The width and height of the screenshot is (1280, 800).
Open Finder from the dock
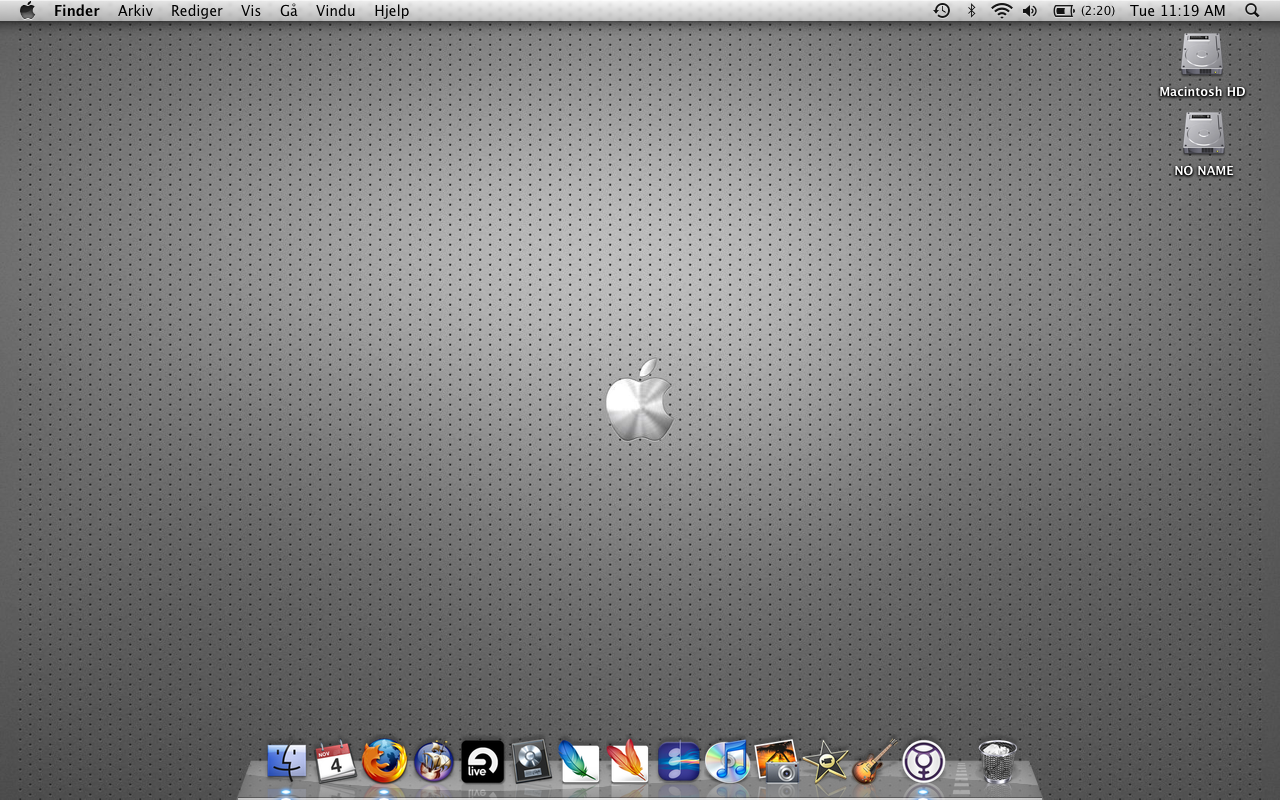pyautogui.click(x=287, y=762)
